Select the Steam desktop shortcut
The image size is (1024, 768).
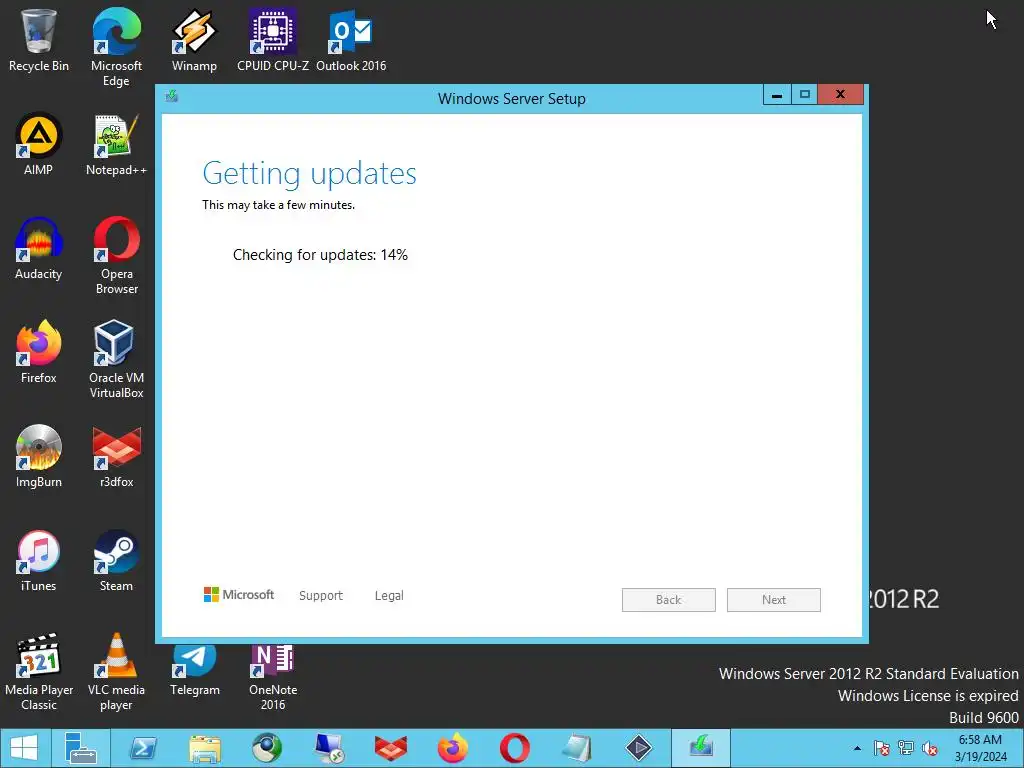coord(116,561)
